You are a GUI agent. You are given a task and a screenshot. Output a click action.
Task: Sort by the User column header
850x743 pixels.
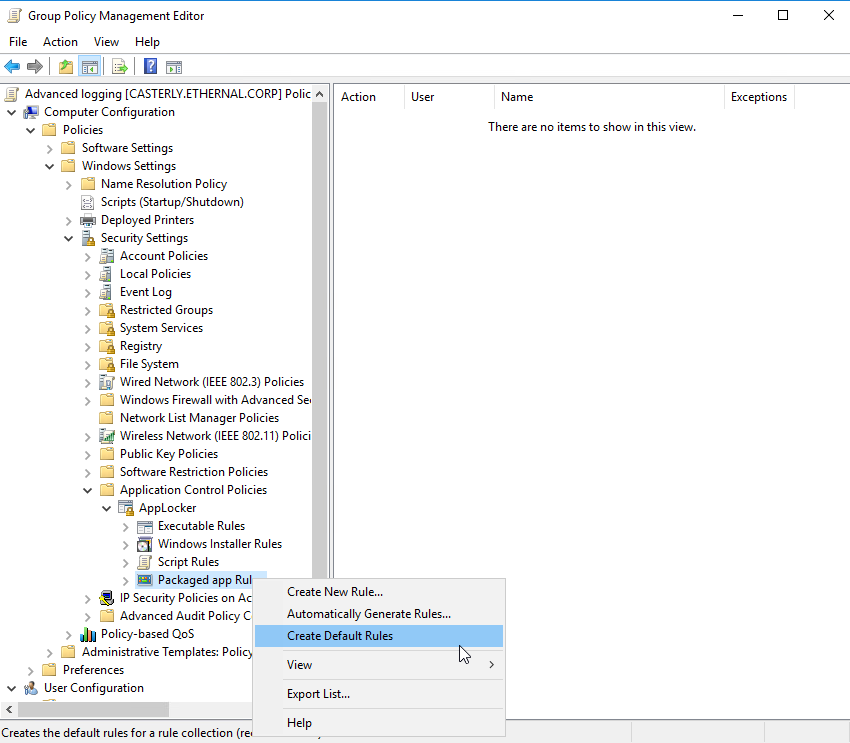point(449,97)
